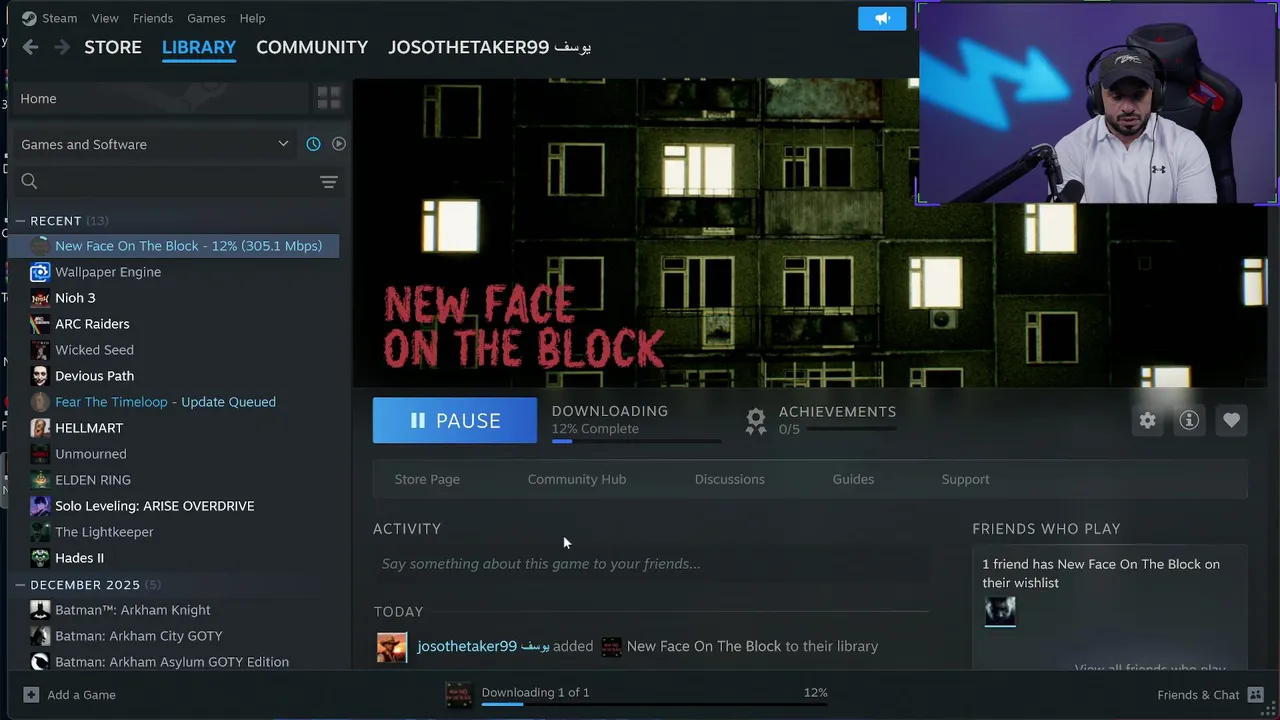Screen dimensions: 1280x720
Task: Add game to favorites heart icon
Action: point(1231,420)
